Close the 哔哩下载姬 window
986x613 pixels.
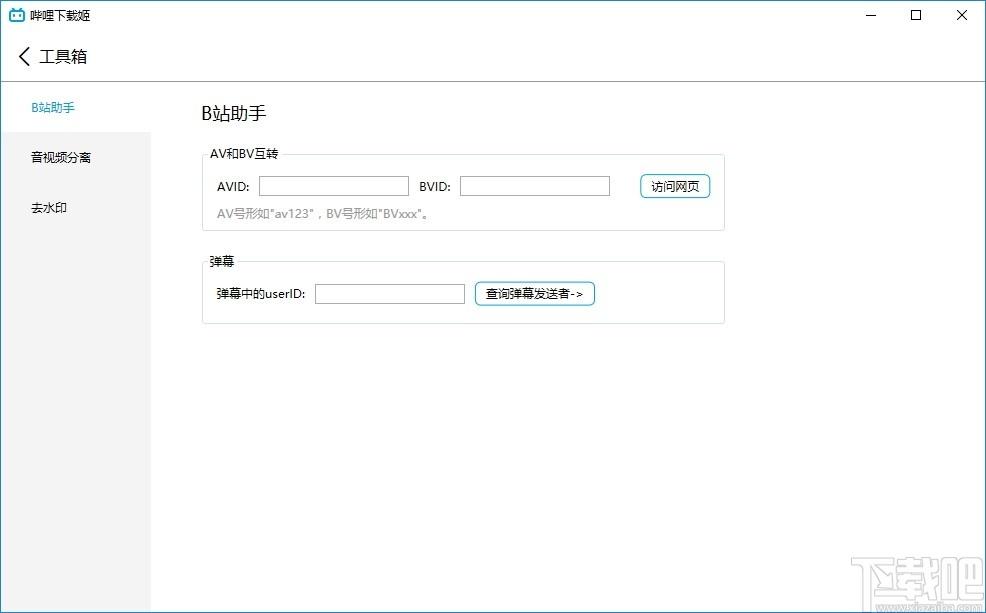point(961,15)
